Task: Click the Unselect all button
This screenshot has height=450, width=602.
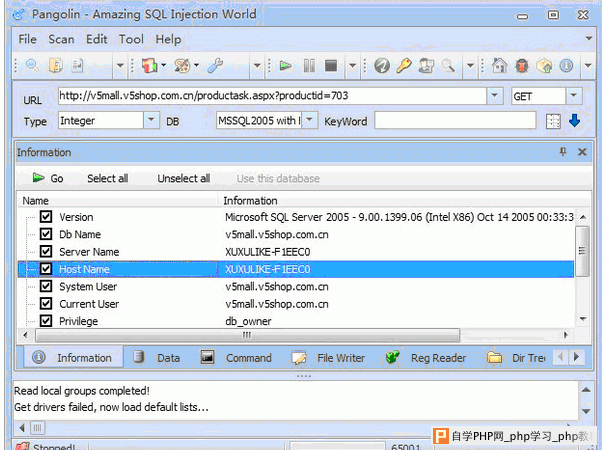Action: point(184,178)
